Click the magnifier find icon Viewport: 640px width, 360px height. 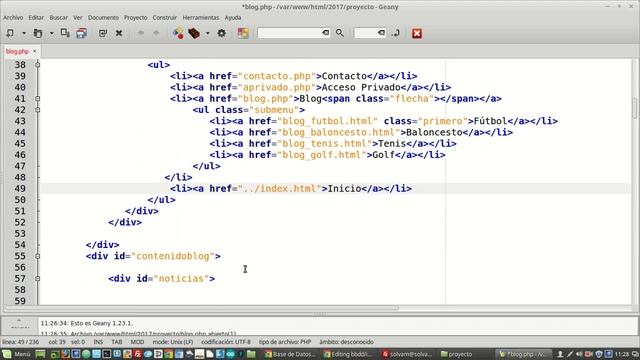tap(340, 33)
